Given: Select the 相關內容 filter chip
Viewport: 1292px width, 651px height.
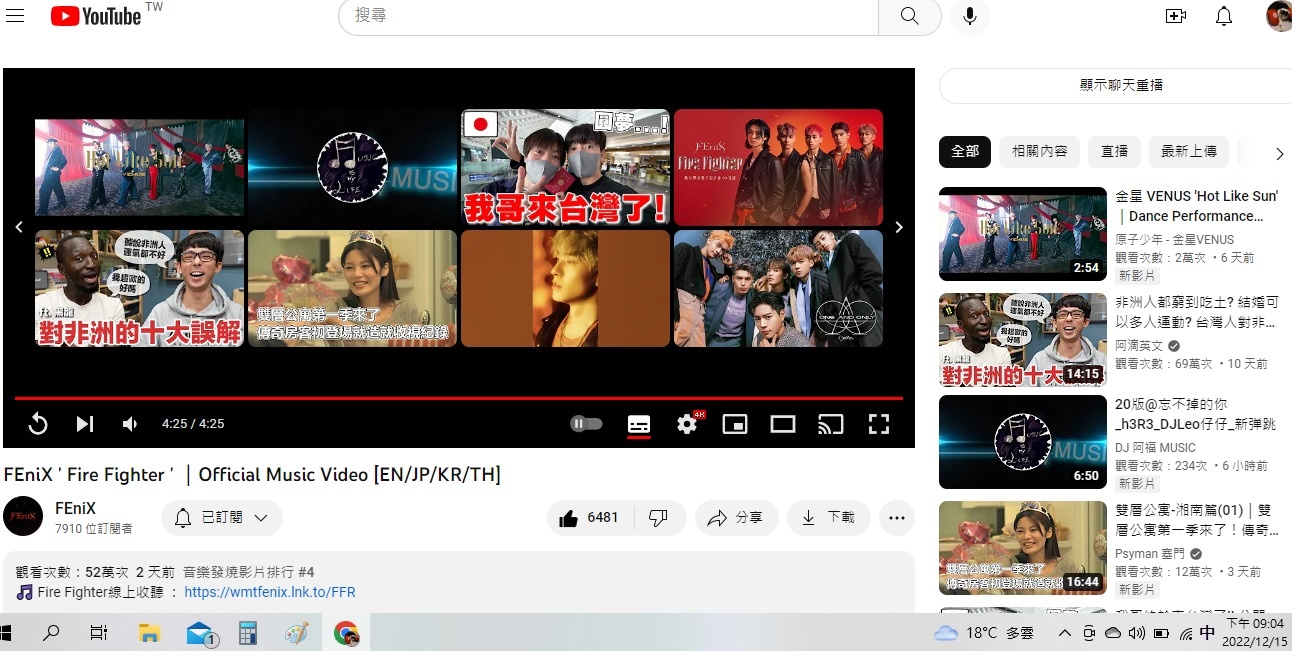Looking at the screenshot, I should tap(1040, 151).
